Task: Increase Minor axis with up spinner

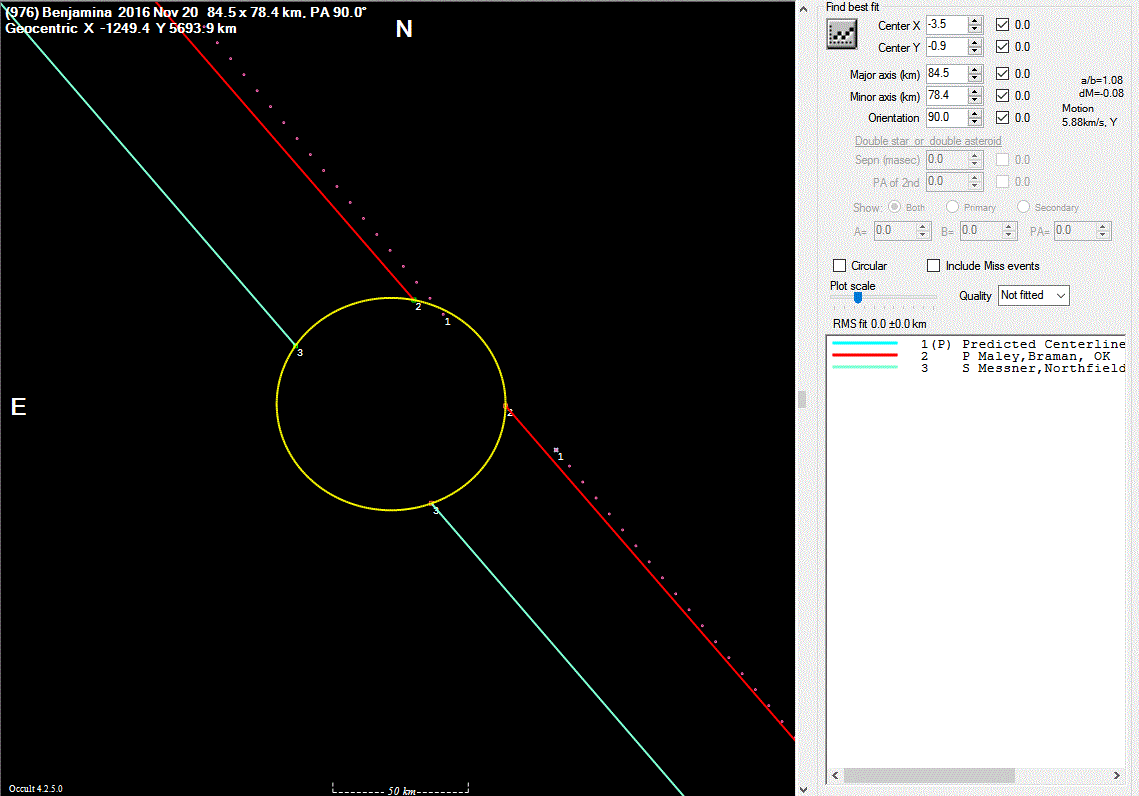Action: tap(975, 91)
